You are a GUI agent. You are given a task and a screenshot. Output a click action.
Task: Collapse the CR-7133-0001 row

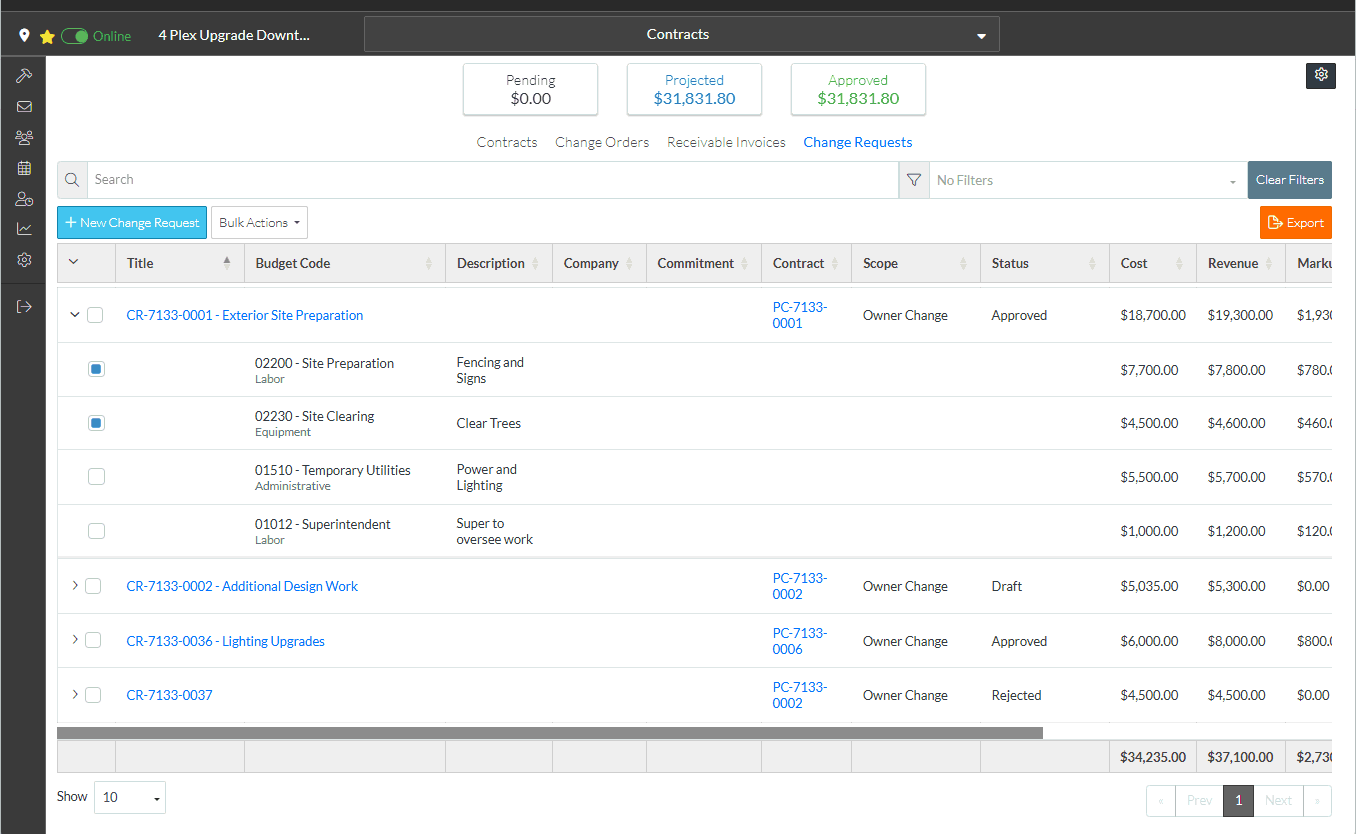[74, 314]
